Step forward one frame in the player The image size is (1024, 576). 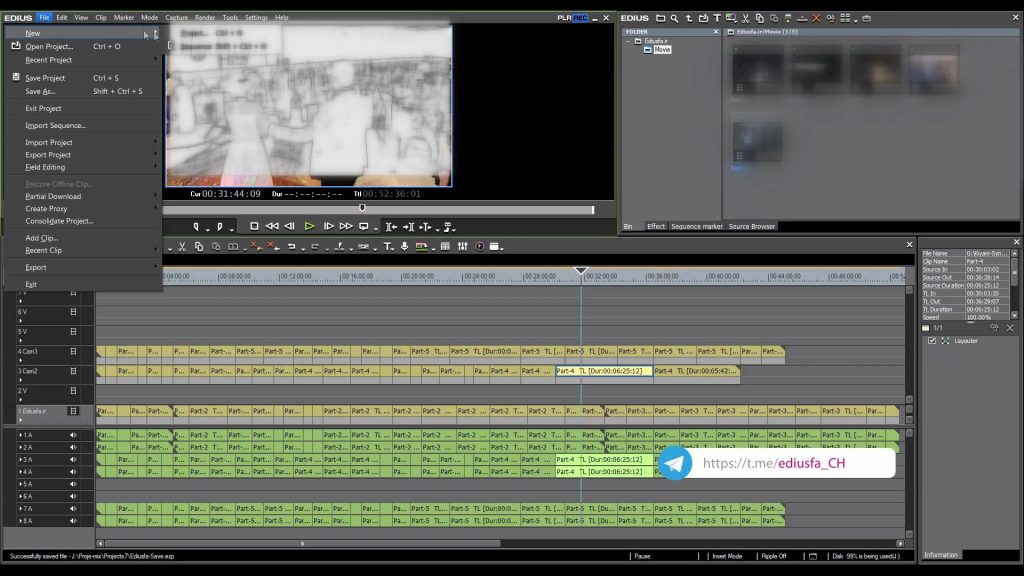tap(328, 226)
